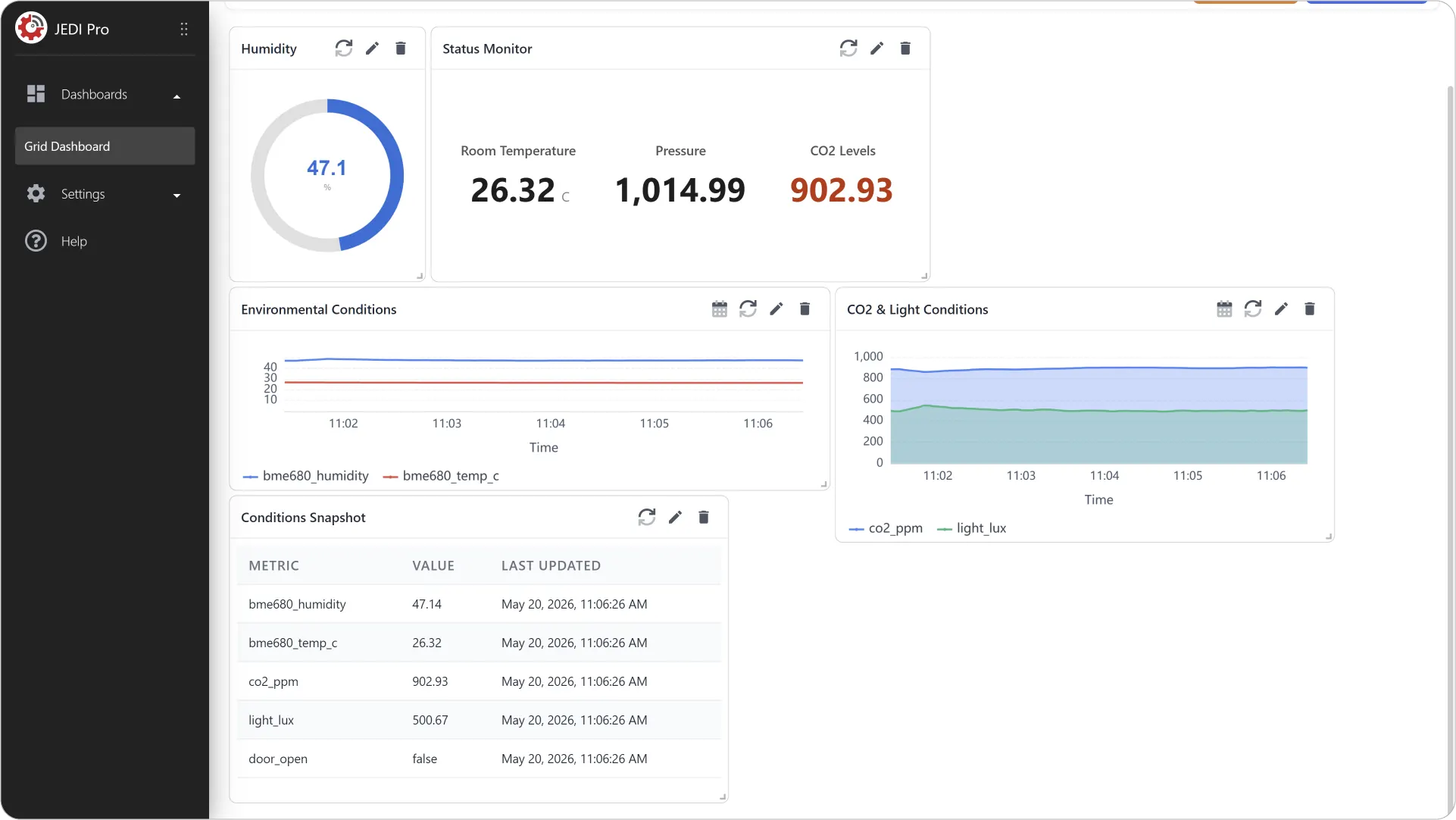
Task: Open calendar for Environmental Conditions chart
Action: tap(720, 309)
